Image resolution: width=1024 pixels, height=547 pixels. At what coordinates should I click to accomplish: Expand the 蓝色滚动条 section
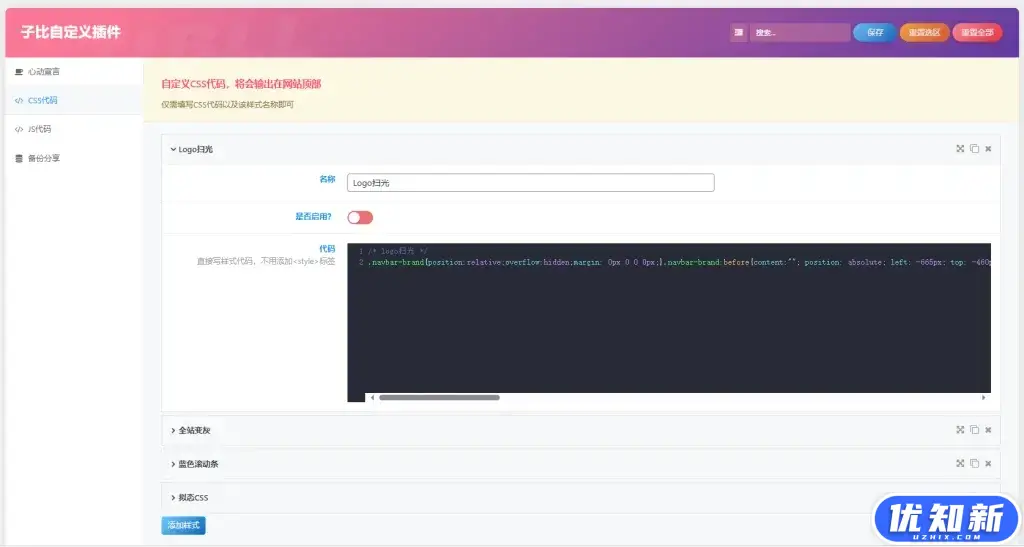(x=196, y=464)
